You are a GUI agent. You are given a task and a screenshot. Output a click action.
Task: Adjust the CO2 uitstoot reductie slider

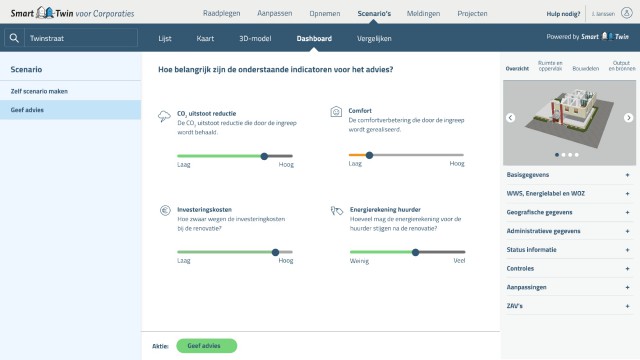click(264, 156)
